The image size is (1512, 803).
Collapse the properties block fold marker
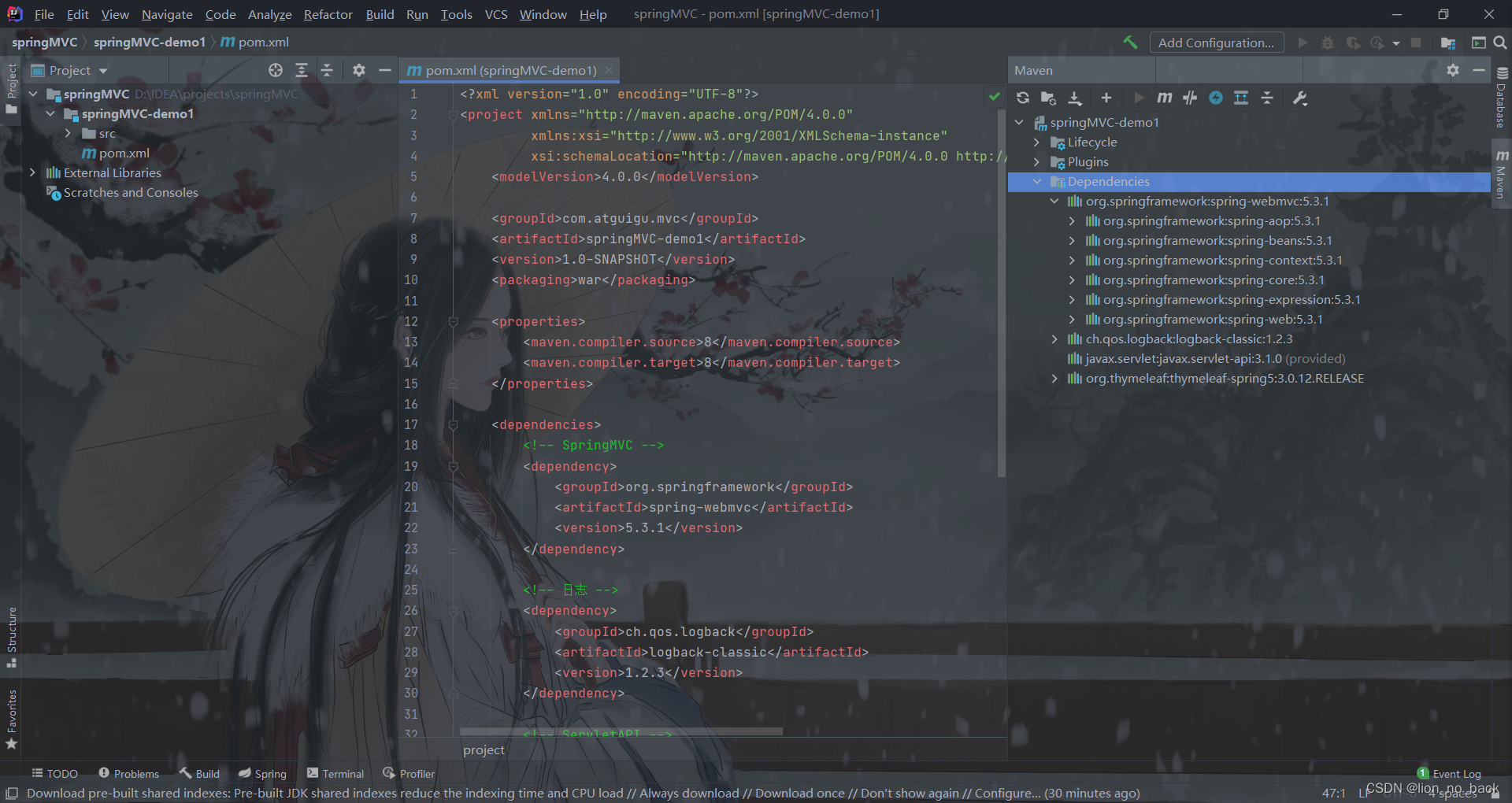[454, 321]
